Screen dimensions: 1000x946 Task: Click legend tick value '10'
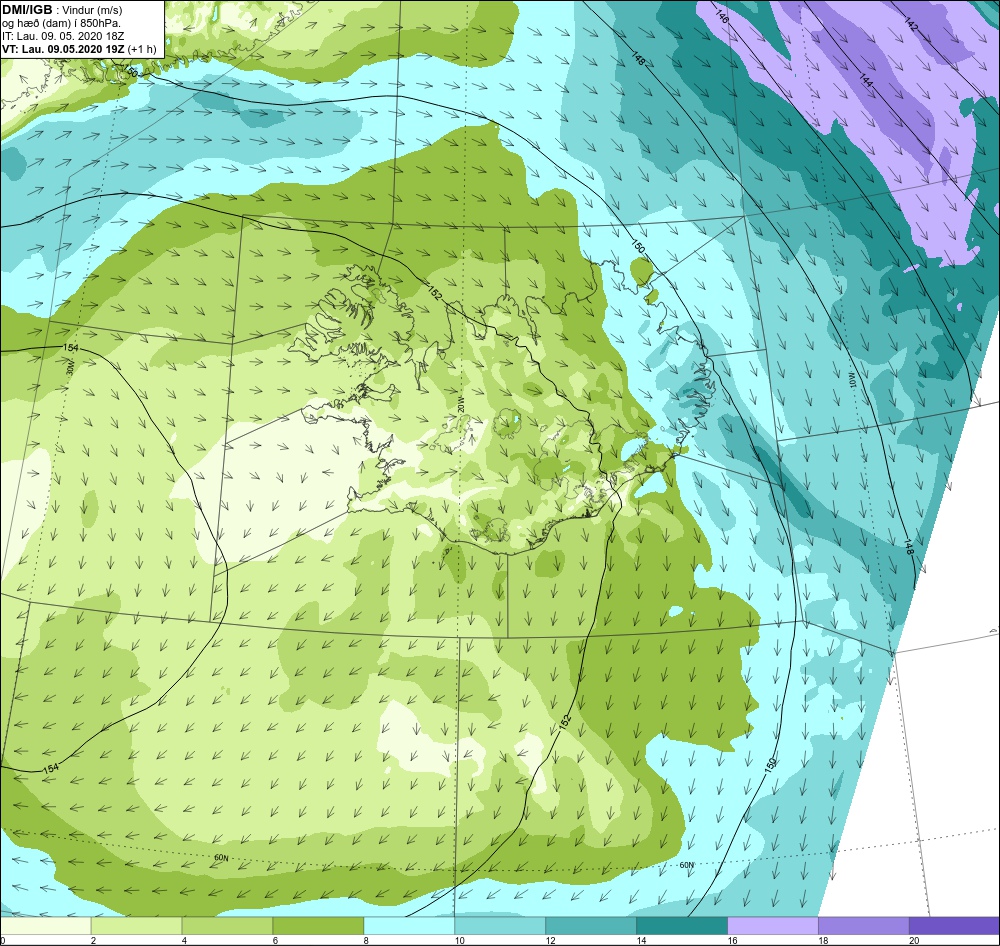click(x=459, y=940)
